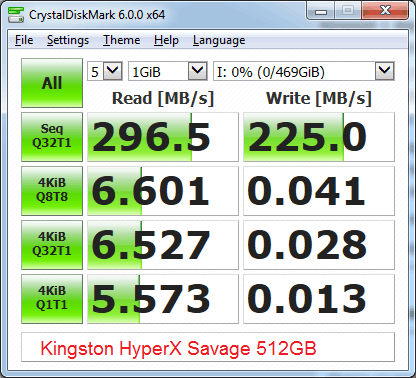Expand the drive selection dropdown I: 0%
The height and width of the screenshot is (378, 416).
(304, 71)
